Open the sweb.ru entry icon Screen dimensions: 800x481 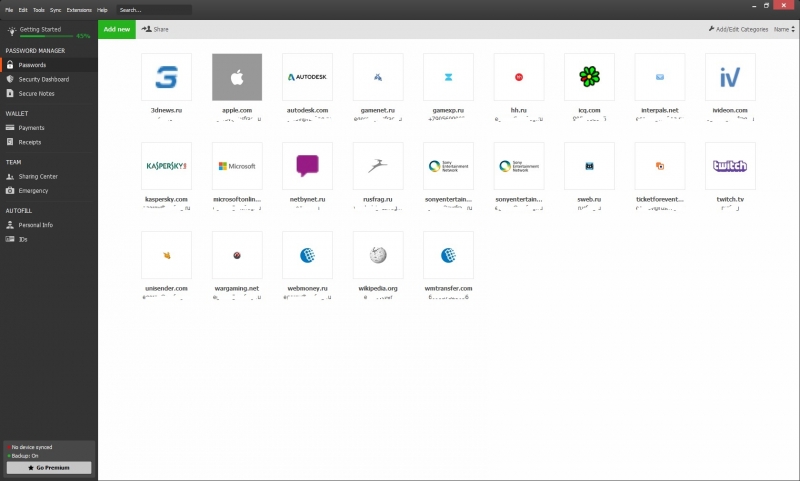(x=589, y=166)
